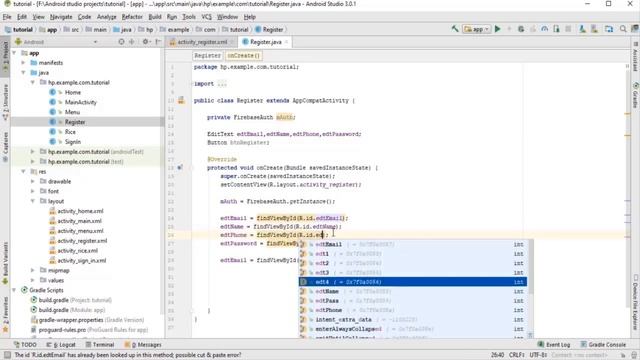The height and width of the screenshot is (360, 640).
Task: Open Device File Explorer side tab
Action: [636, 303]
